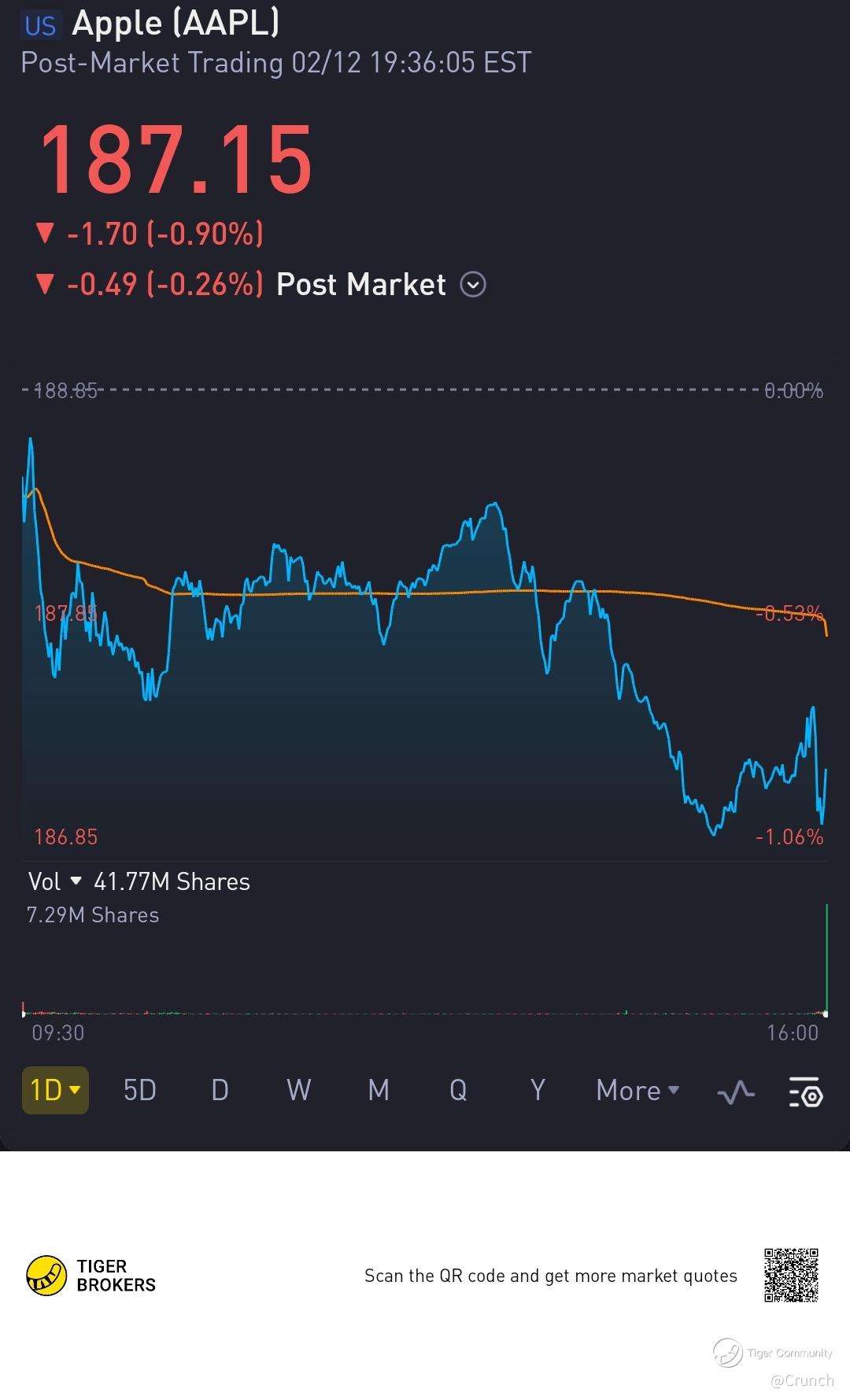Choose the Q quarterly timeframe
This screenshot has height=1400, width=850.
click(x=458, y=1091)
